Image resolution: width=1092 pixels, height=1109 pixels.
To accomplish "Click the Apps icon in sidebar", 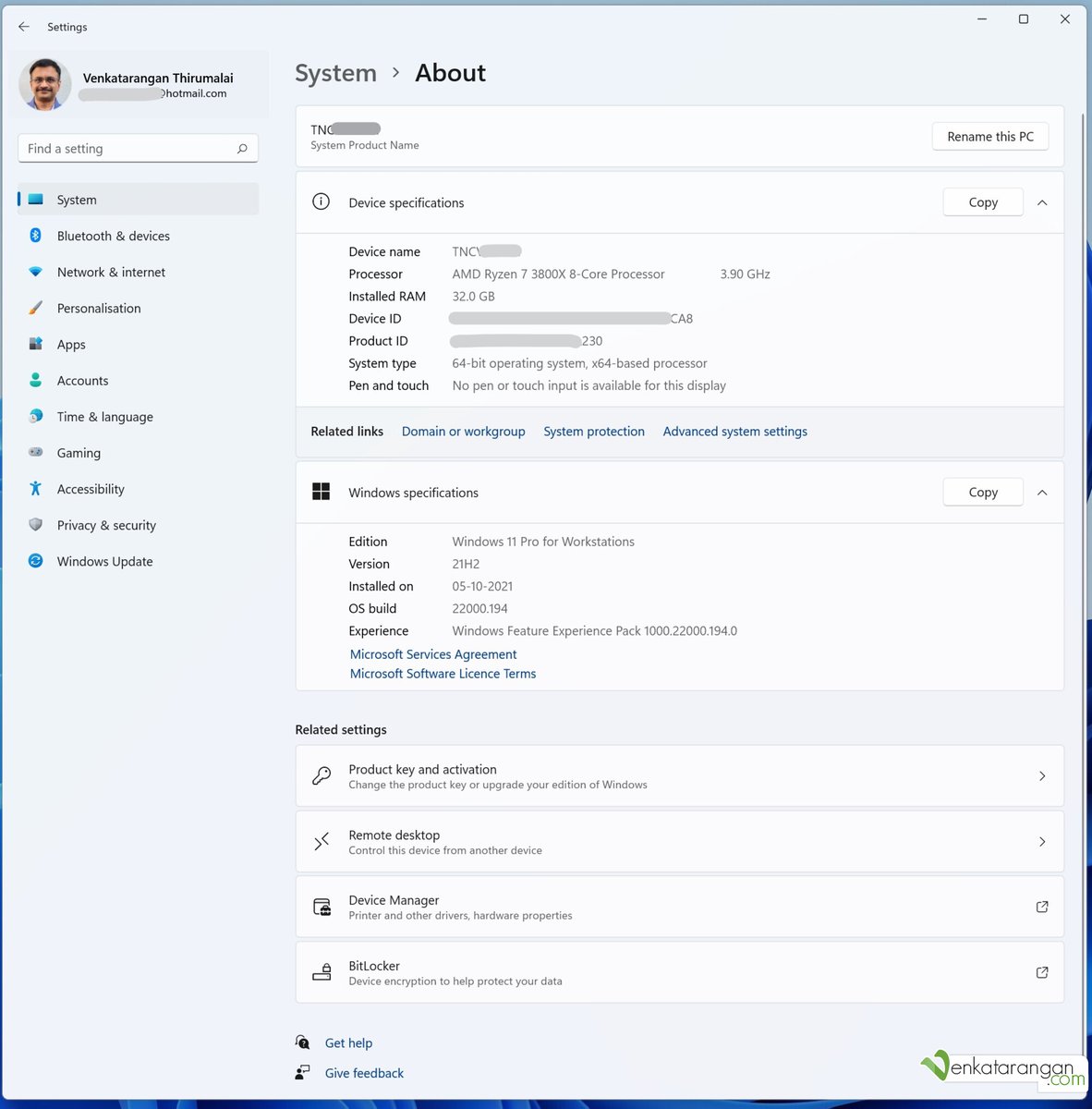I will pyautogui.click(x=36, y=344).
